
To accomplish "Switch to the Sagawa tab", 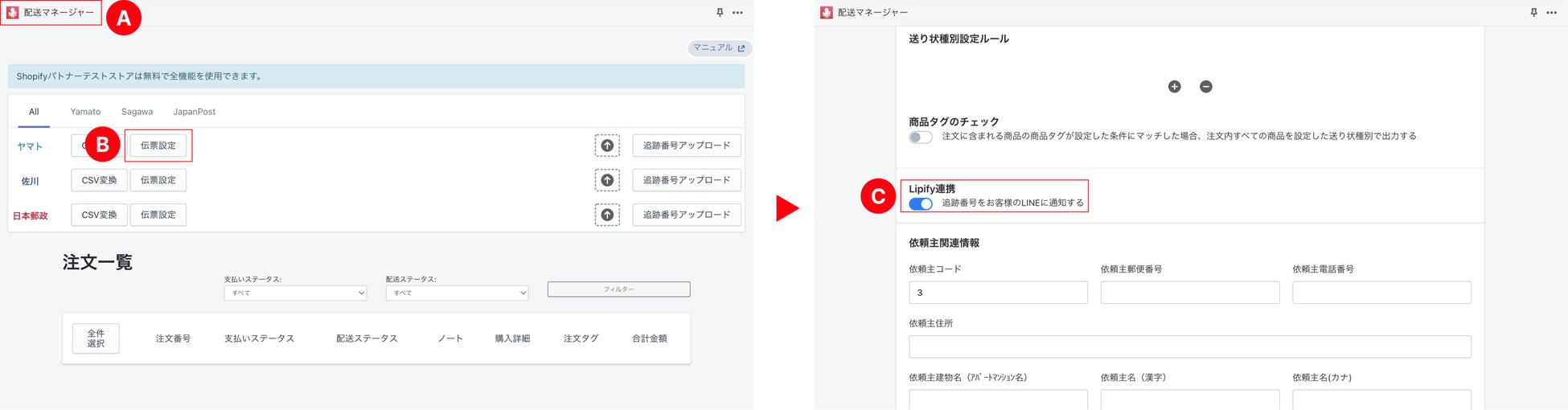I will click(x=137, y=112).
